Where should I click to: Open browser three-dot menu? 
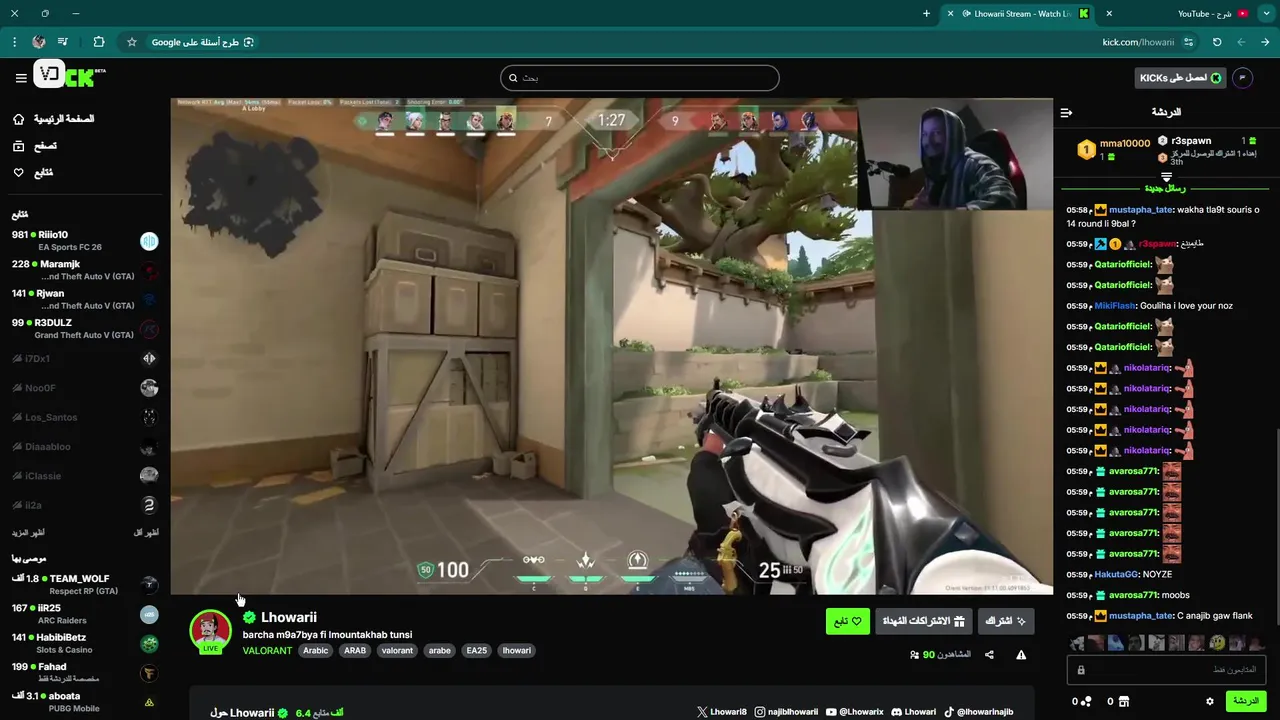[x=14, y=42]
